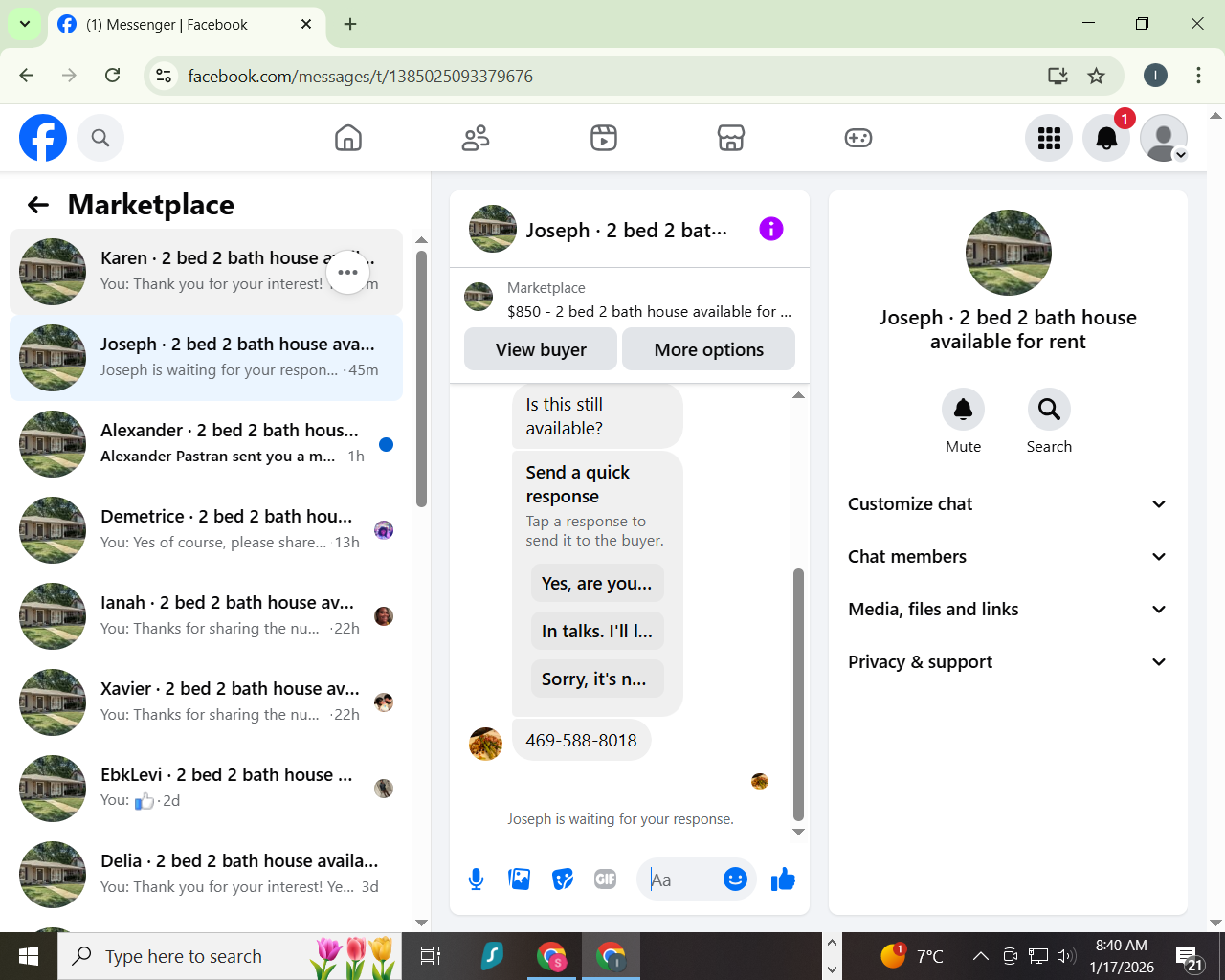Open Demetrice conversation in list

(x=206, y=530)
